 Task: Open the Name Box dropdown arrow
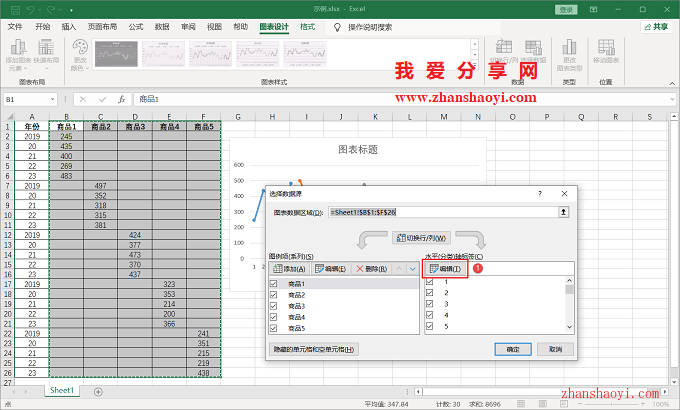pyautogui.click(x=52, y=99)
